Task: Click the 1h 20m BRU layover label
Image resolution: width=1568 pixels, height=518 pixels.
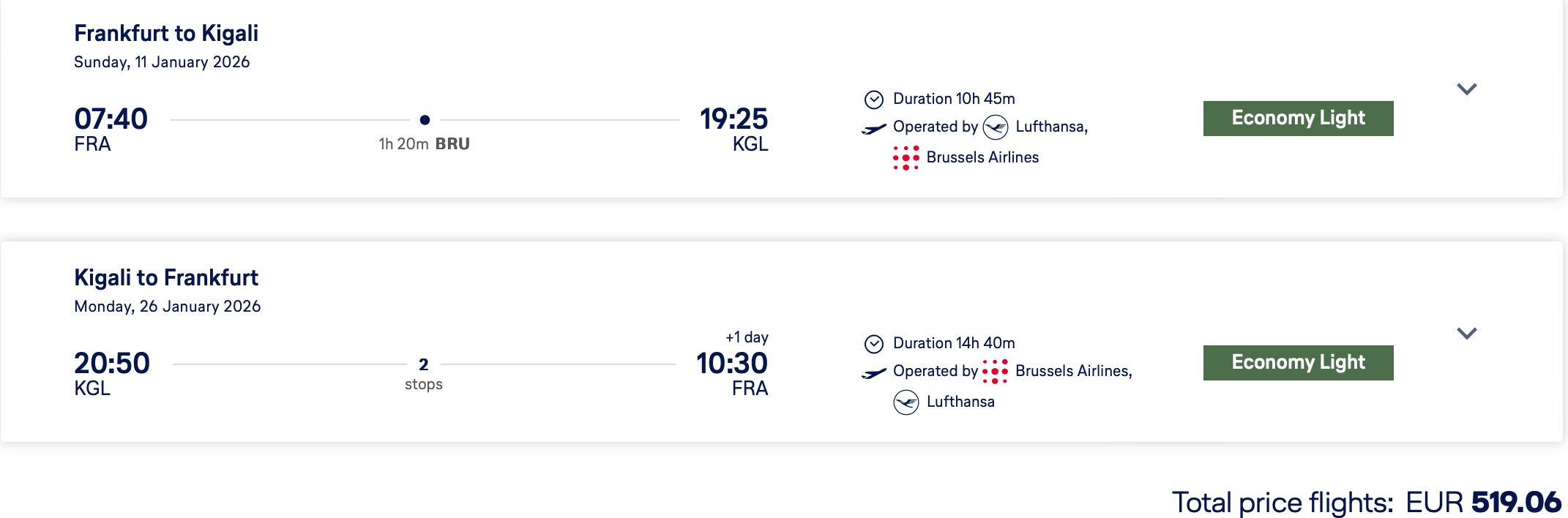Action: 424,144
